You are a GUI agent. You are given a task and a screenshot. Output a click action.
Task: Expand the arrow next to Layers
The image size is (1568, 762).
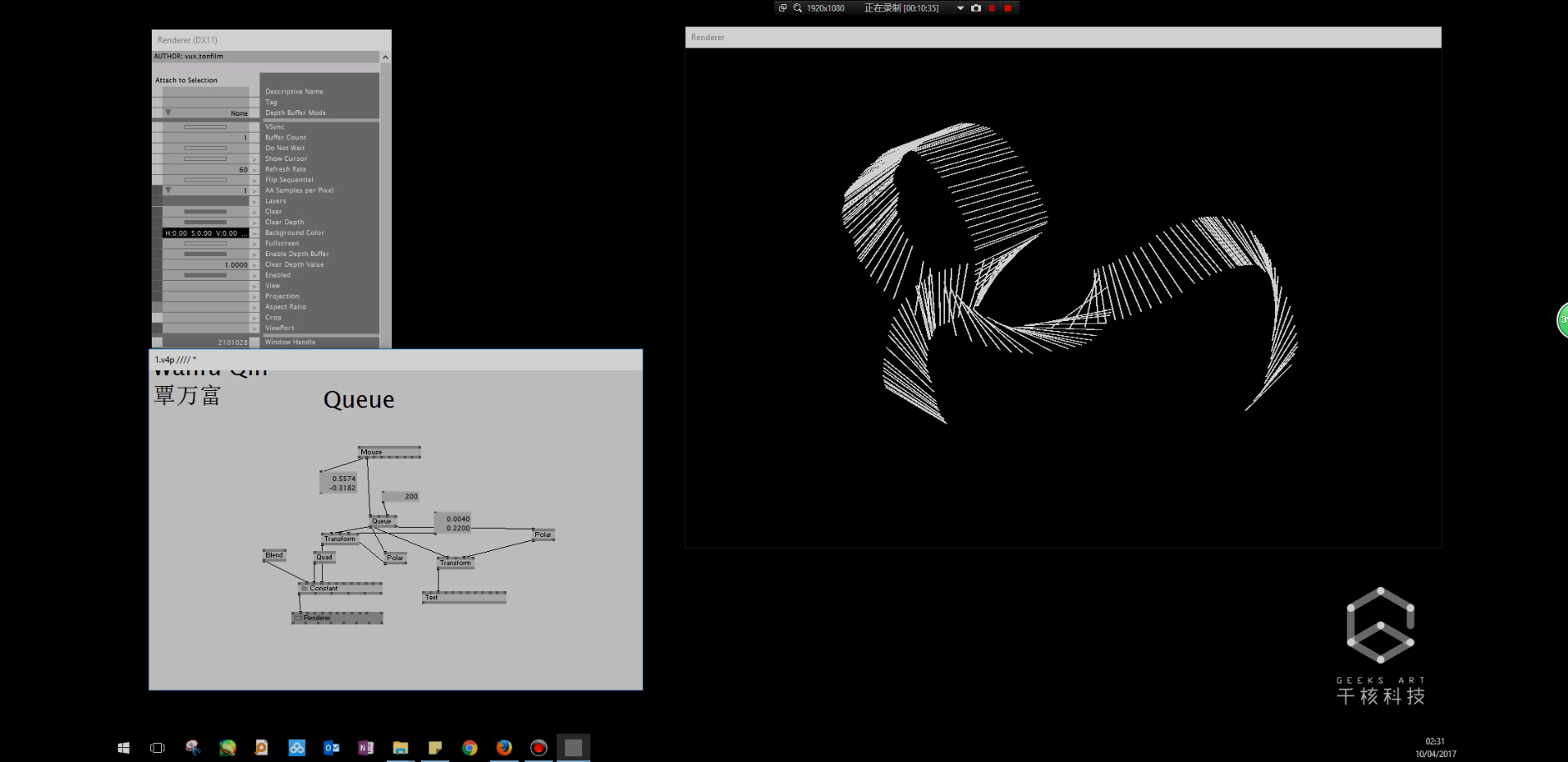click(254, 201)
